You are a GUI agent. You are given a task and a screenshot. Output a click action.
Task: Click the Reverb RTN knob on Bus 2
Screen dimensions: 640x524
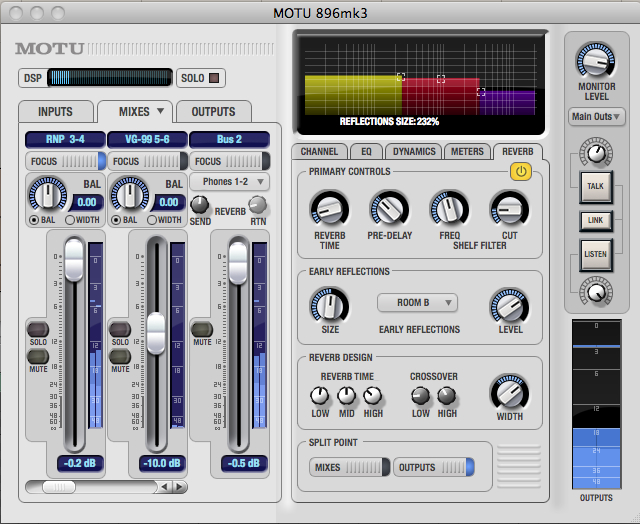(x=258, y=204)
